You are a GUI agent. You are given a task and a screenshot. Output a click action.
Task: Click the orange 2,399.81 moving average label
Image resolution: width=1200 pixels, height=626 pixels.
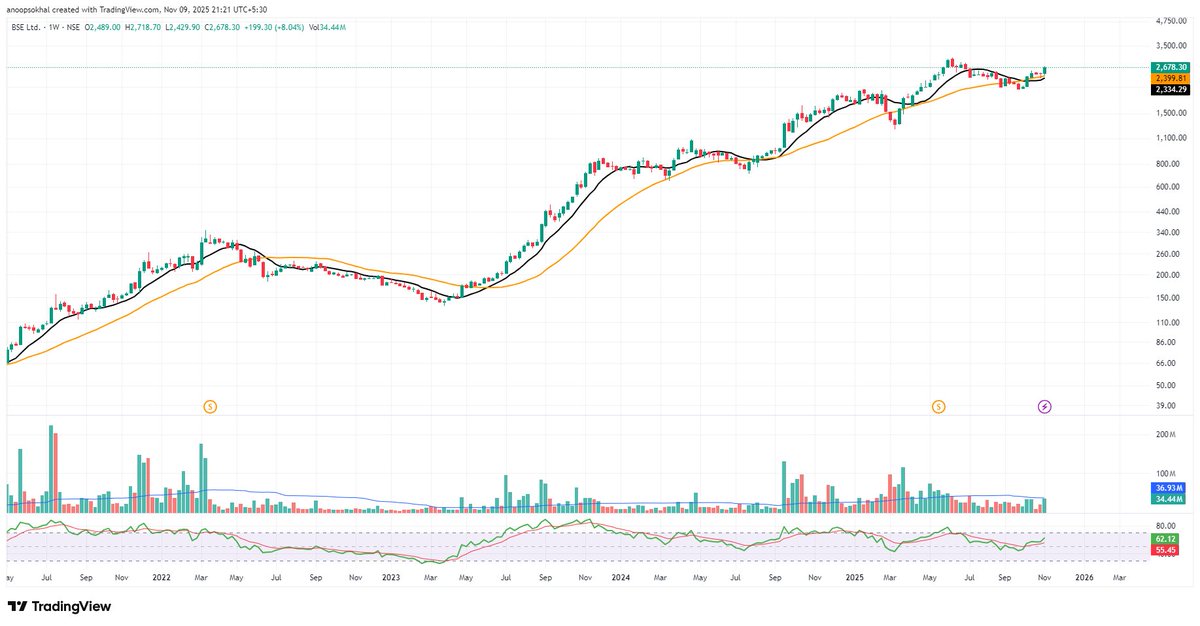point(1170,78)
